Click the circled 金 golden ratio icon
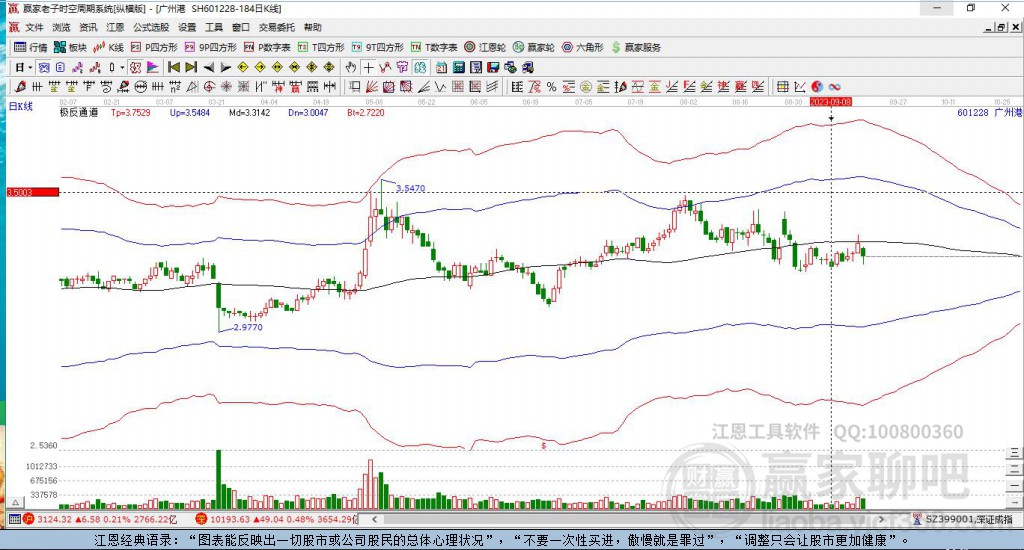 click(586, 86)
